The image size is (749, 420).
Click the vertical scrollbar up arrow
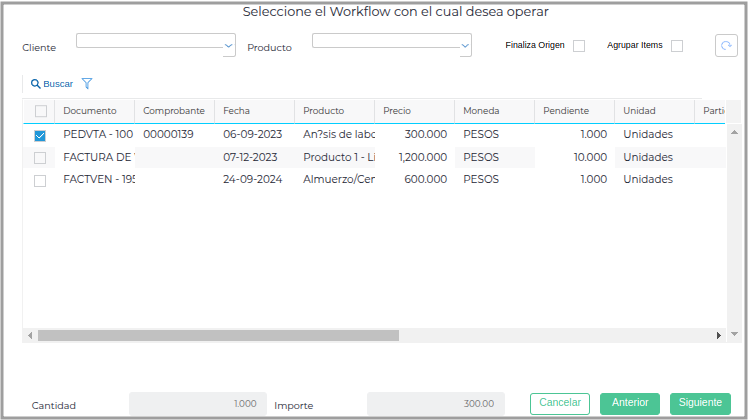coord(734,132)
